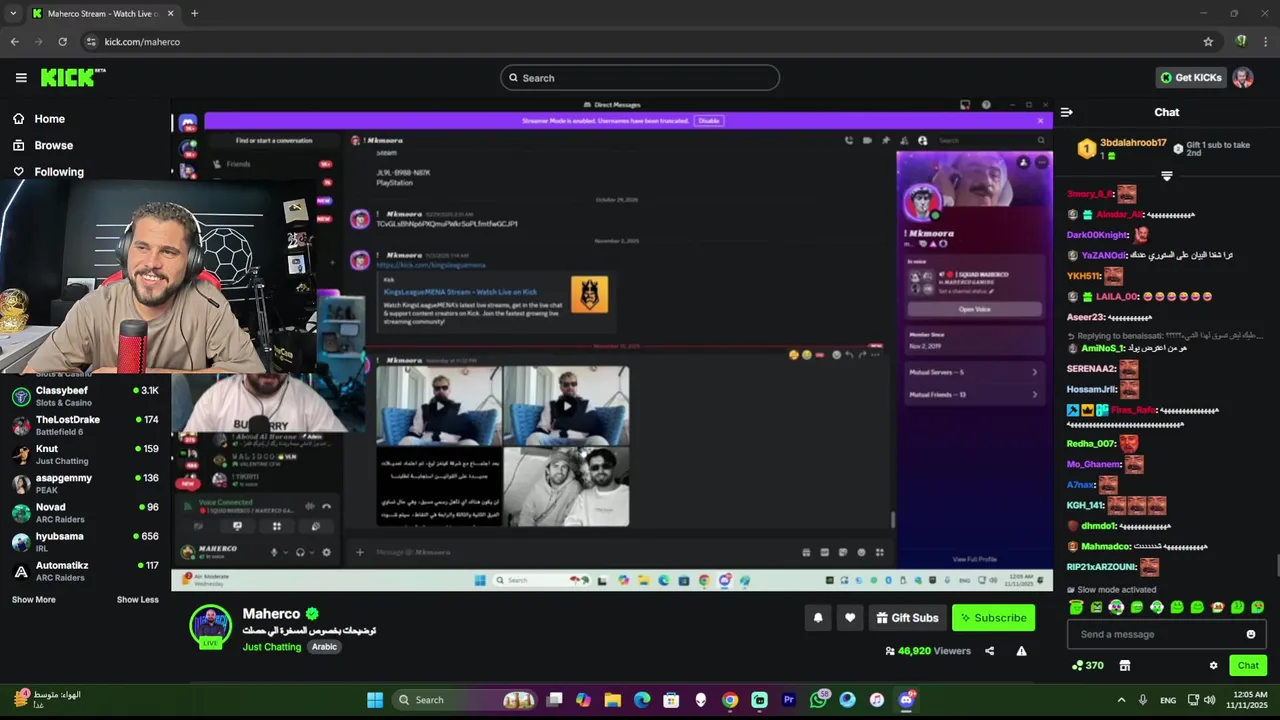Open WhatsApp from the taskbar
The image size is (1280, 720).
[819, 700]
